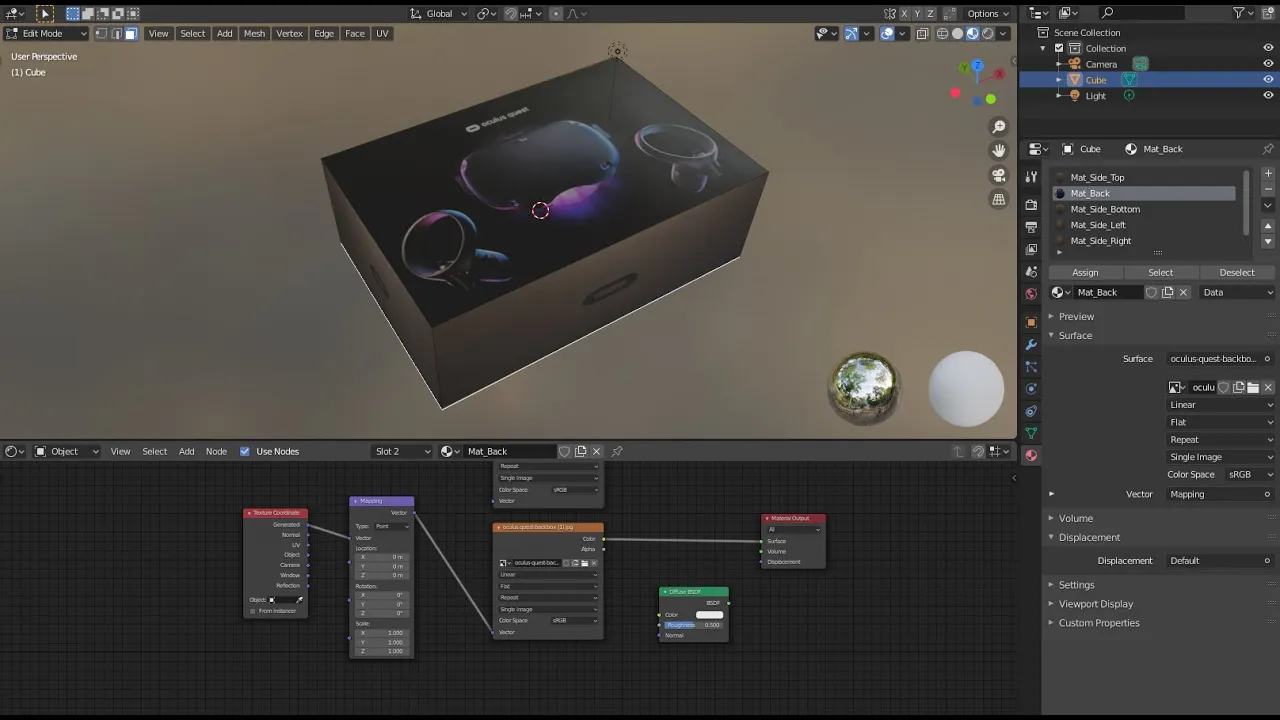Enable face select mode

131,33
